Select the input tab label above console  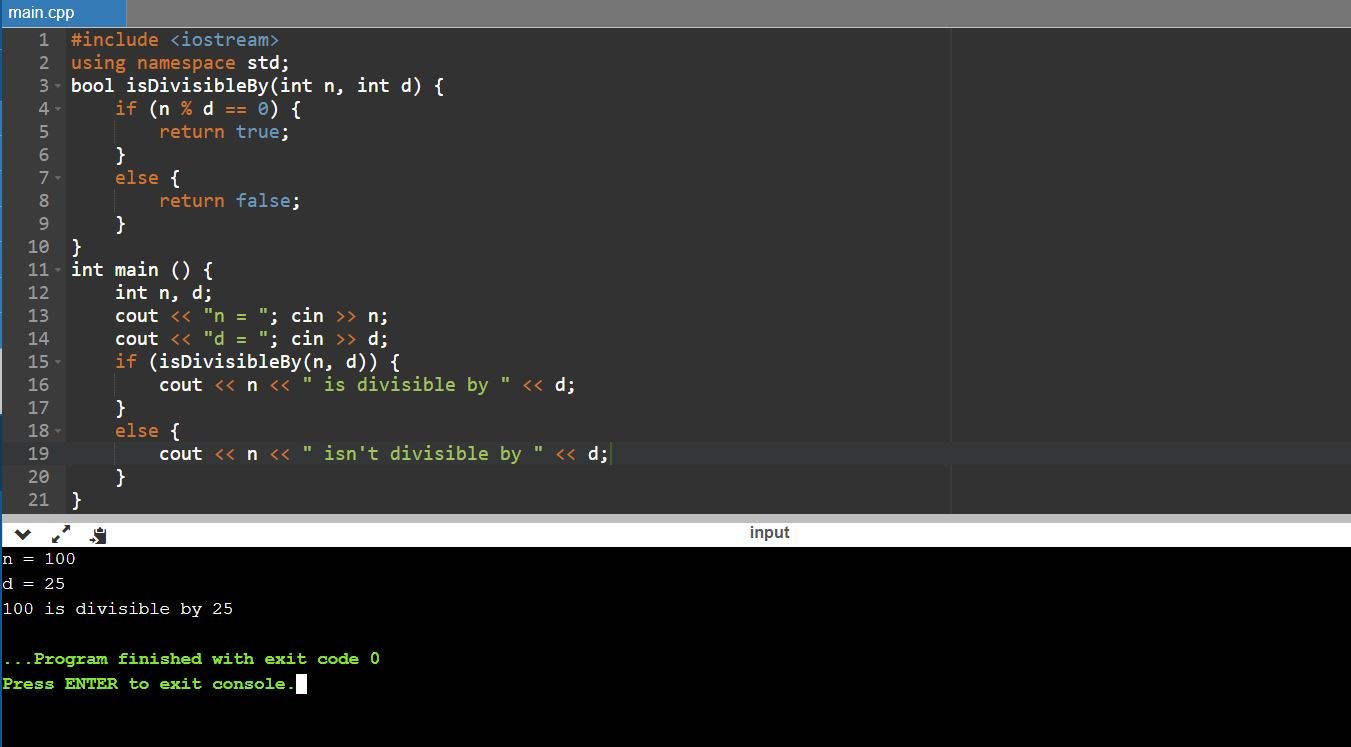coord(769,532)
